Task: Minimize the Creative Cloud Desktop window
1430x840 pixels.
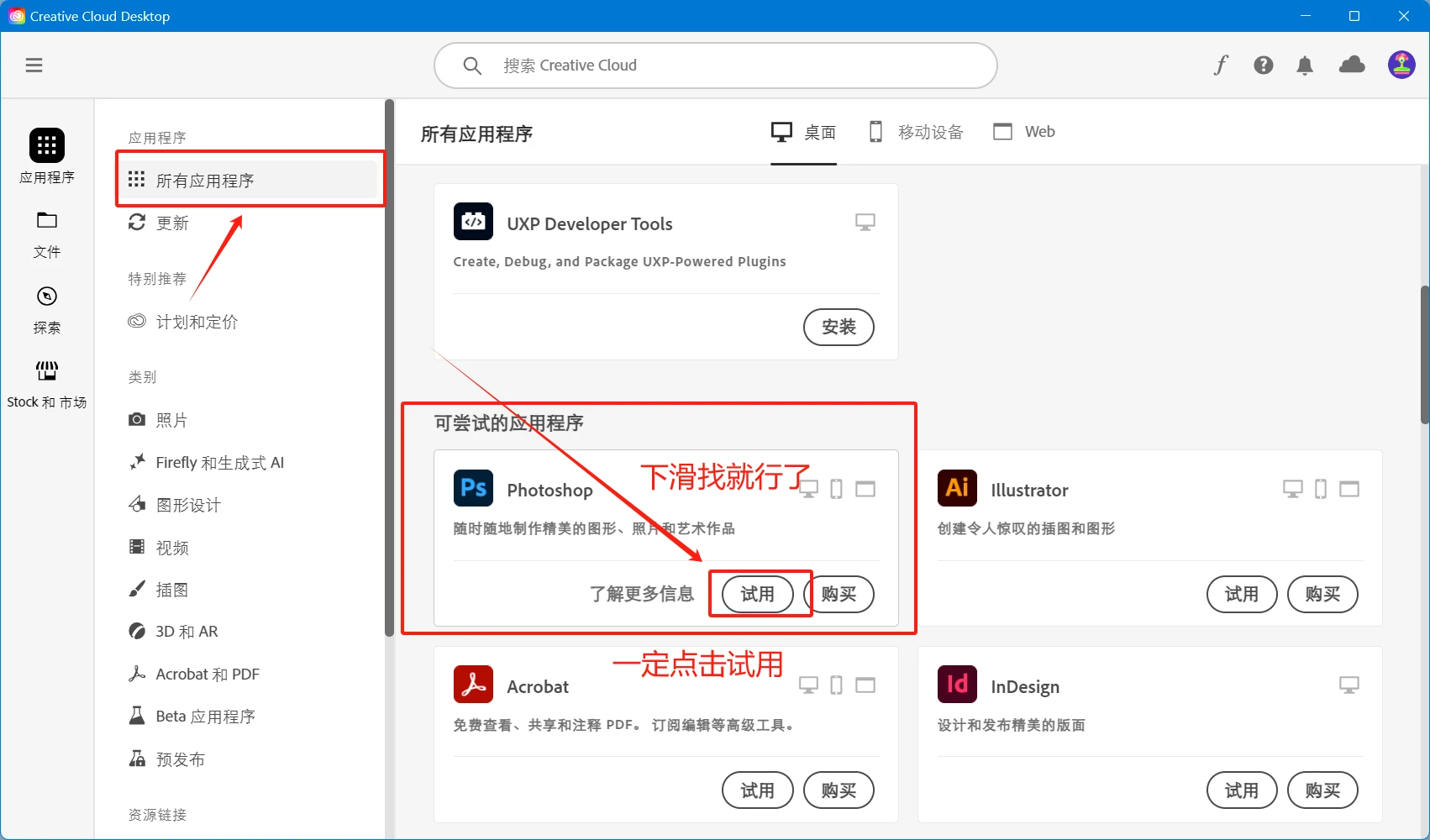Action: (1306, 16)
